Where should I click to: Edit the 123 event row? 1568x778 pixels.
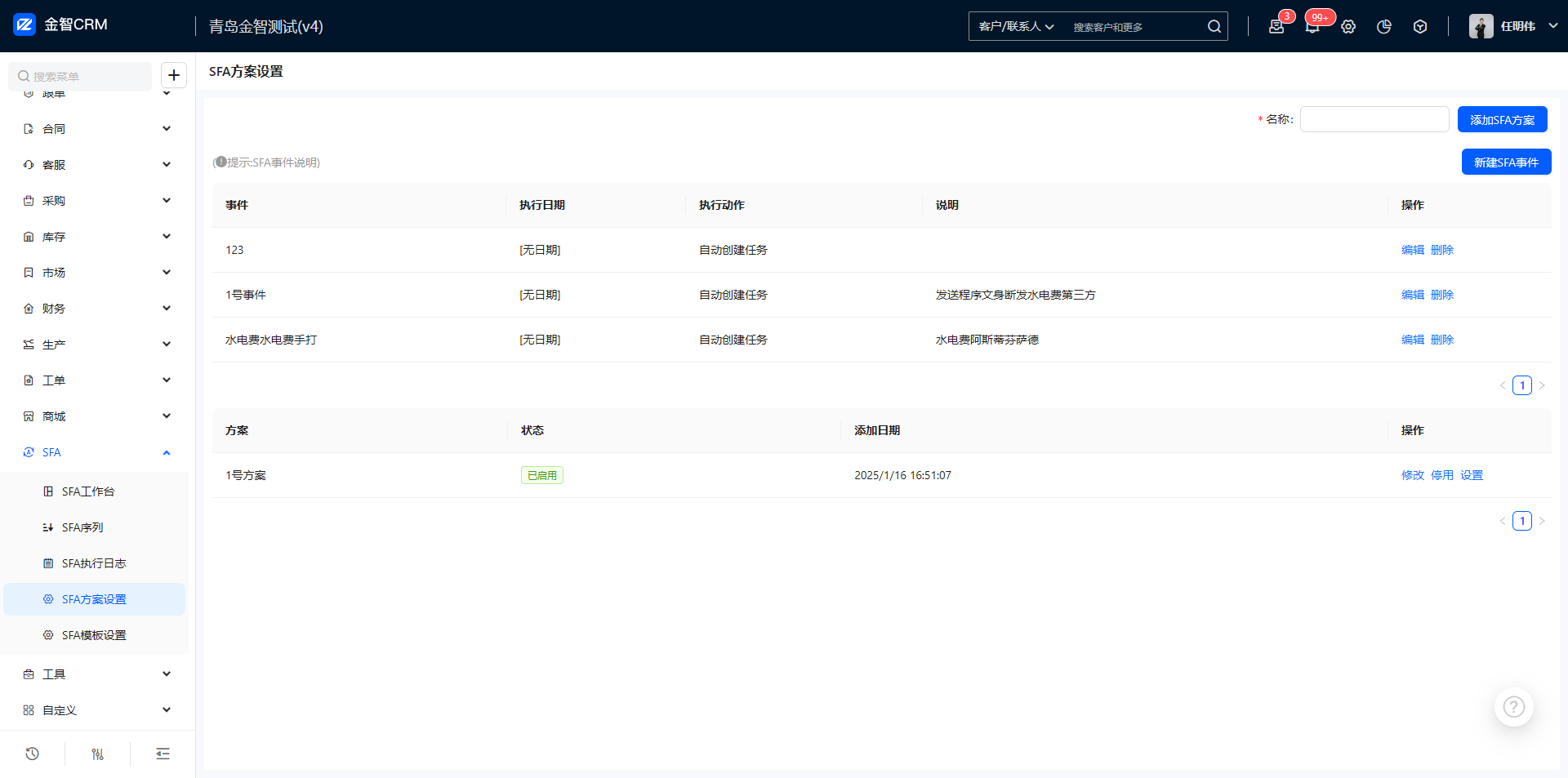[x=1413, y=250]
